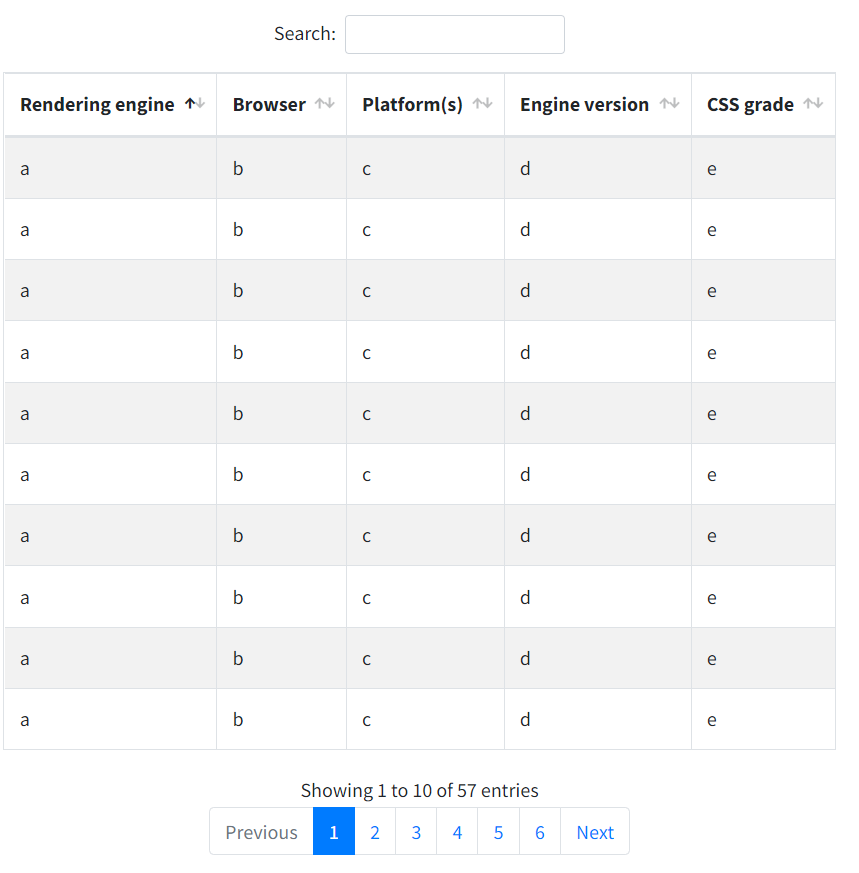This screenshot has height=873, width=859.
Task: Click the CSS grade sort icon
Action: click(813, 104)
